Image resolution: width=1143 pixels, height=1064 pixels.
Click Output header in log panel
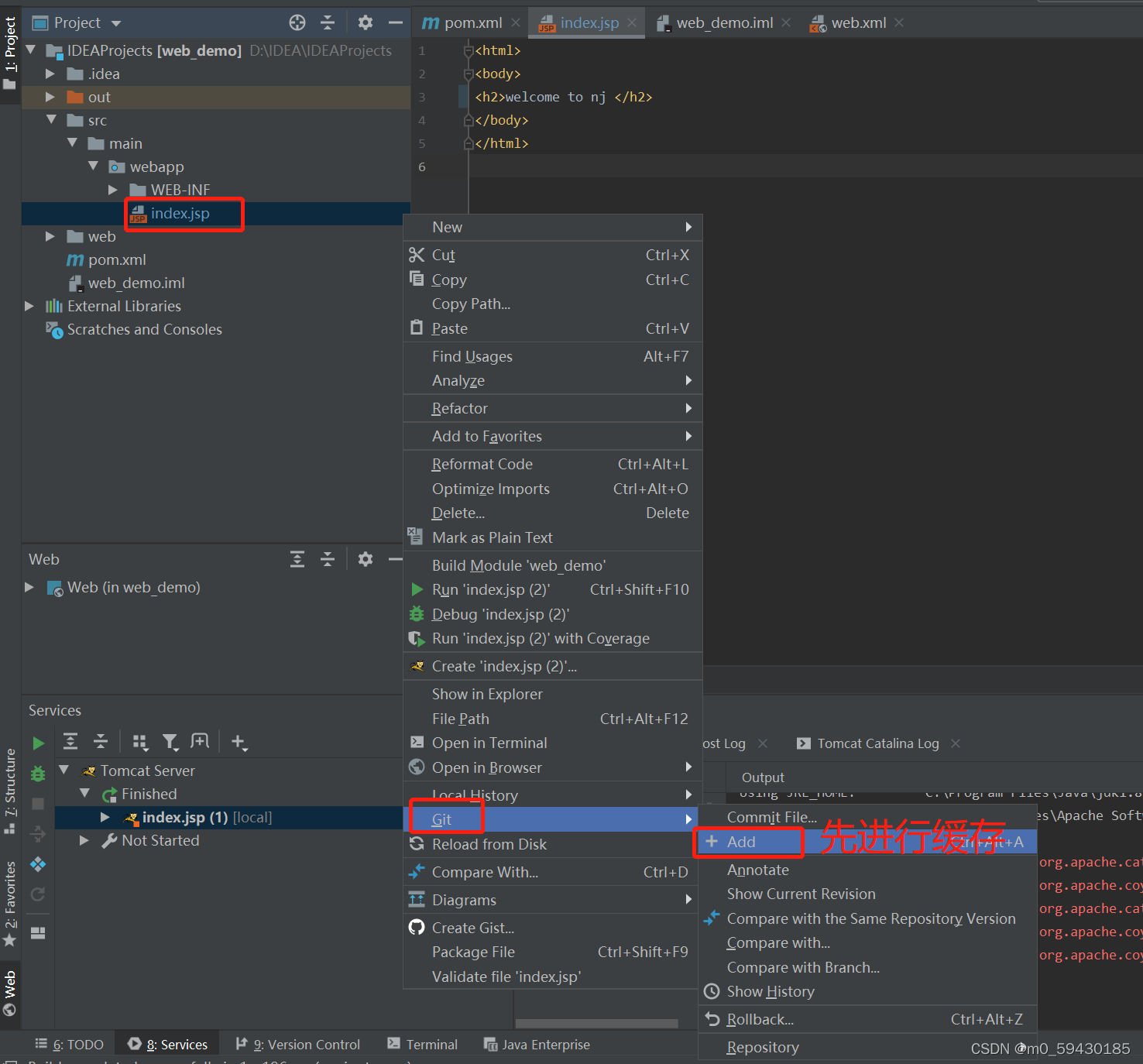763,777
